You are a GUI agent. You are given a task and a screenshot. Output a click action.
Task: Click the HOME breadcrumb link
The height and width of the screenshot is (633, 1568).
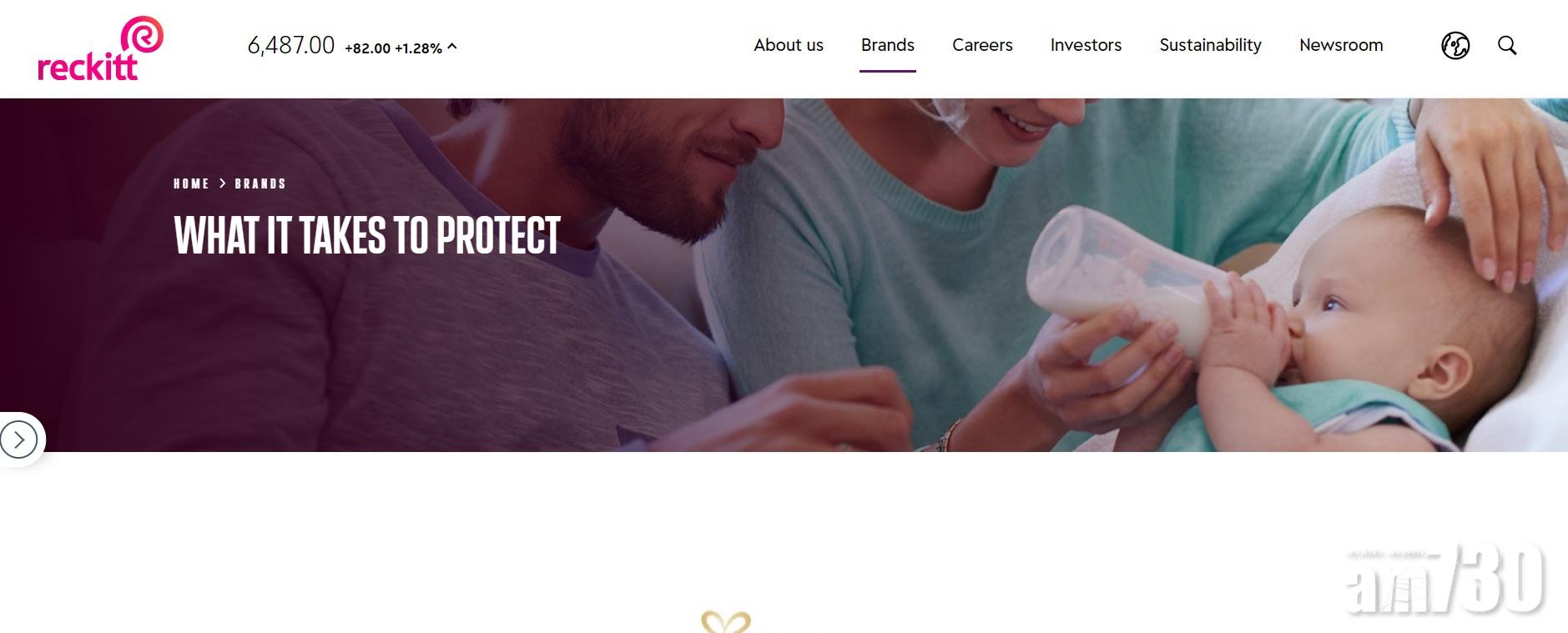[x=191, y=183]
